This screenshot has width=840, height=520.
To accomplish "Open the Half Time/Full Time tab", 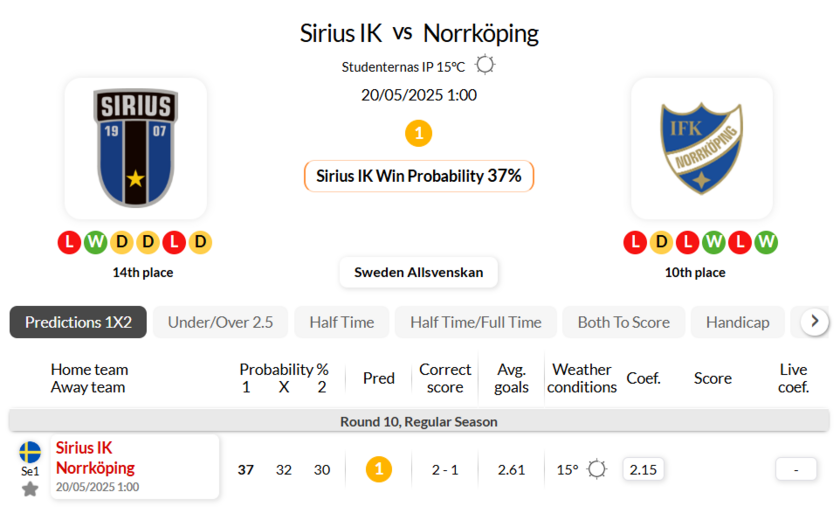I will (x=475, y=322).
